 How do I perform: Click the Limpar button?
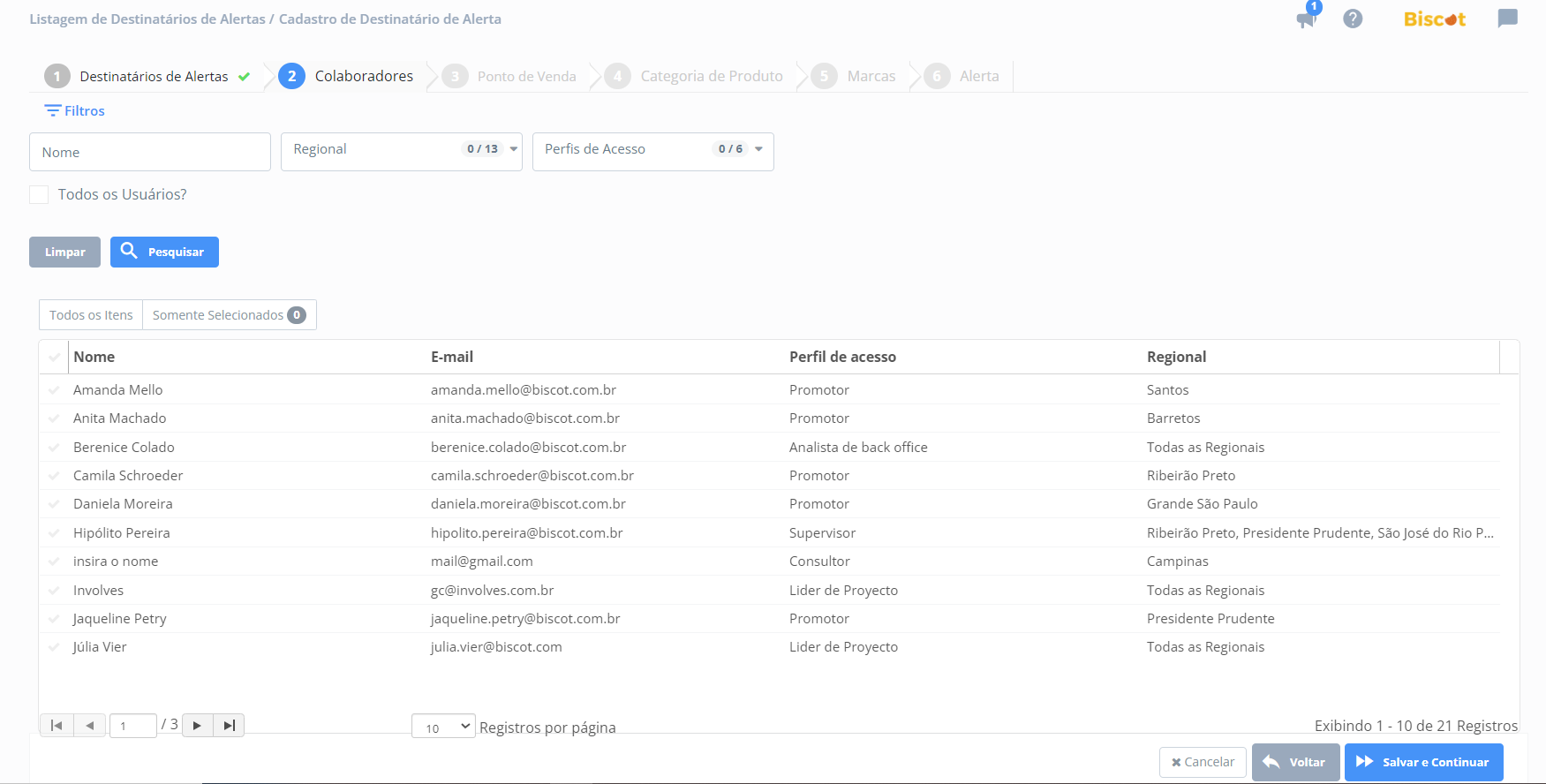pyautogui.click(x=64, y=252)
